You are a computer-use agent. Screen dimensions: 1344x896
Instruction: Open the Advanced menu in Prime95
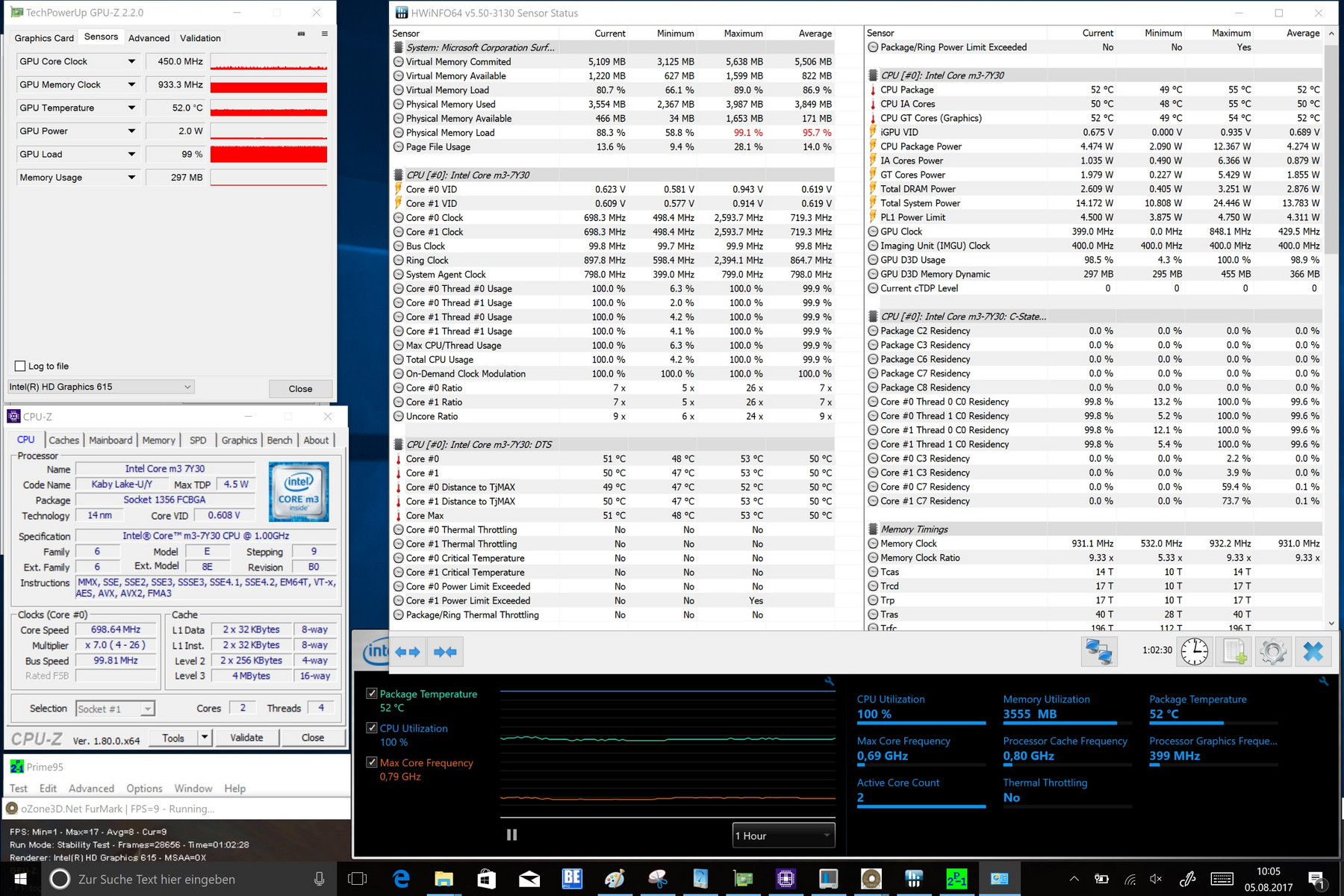(91, 788)
